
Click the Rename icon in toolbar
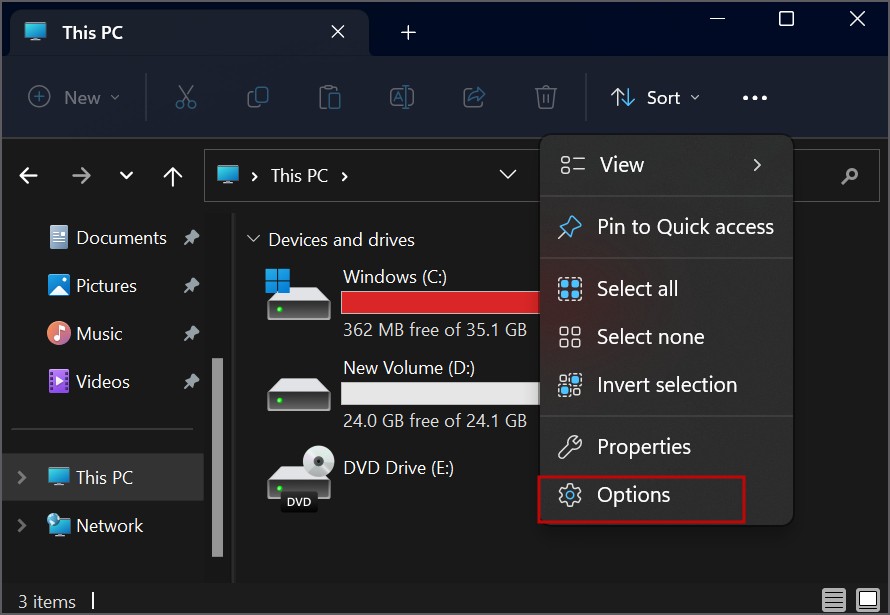(x=402, y=98)
